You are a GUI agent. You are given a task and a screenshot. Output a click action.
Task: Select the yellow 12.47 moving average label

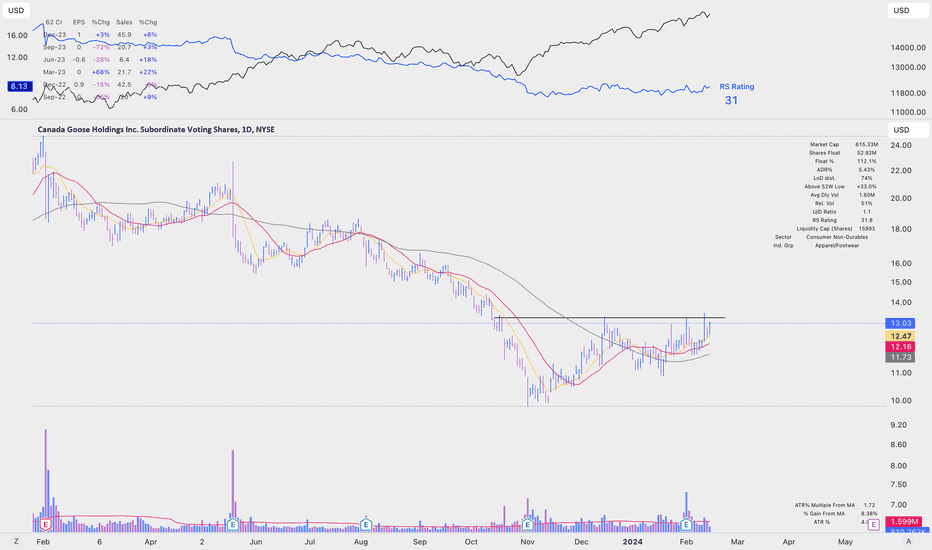point(900,336)
